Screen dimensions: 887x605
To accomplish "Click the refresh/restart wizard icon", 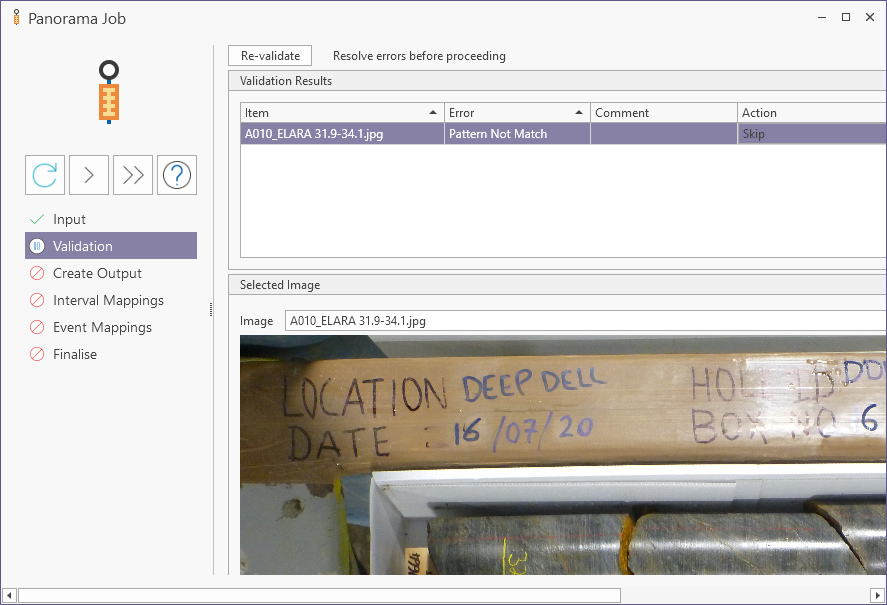I will (x=45, y=175).
